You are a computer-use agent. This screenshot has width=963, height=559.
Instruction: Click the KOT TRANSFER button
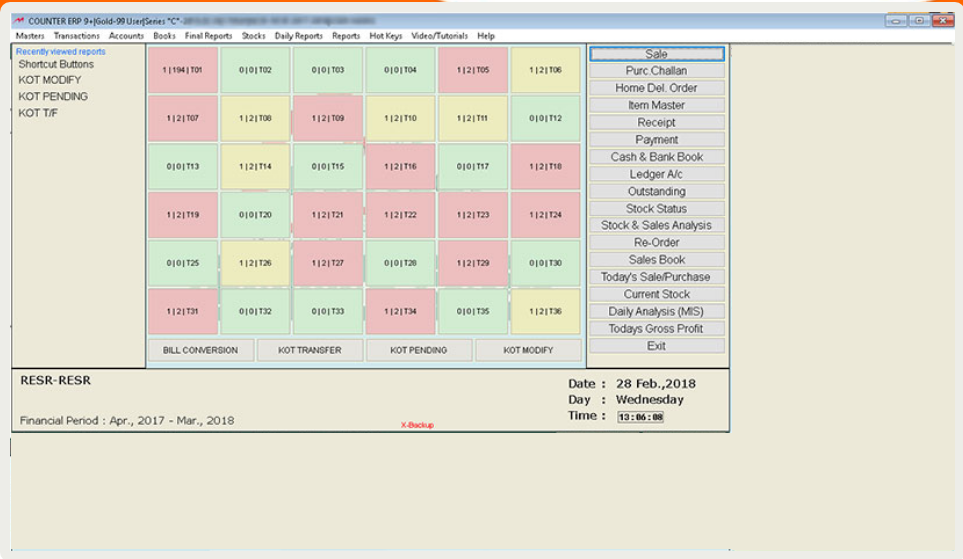pyautogui.click(x=310, y=350)
